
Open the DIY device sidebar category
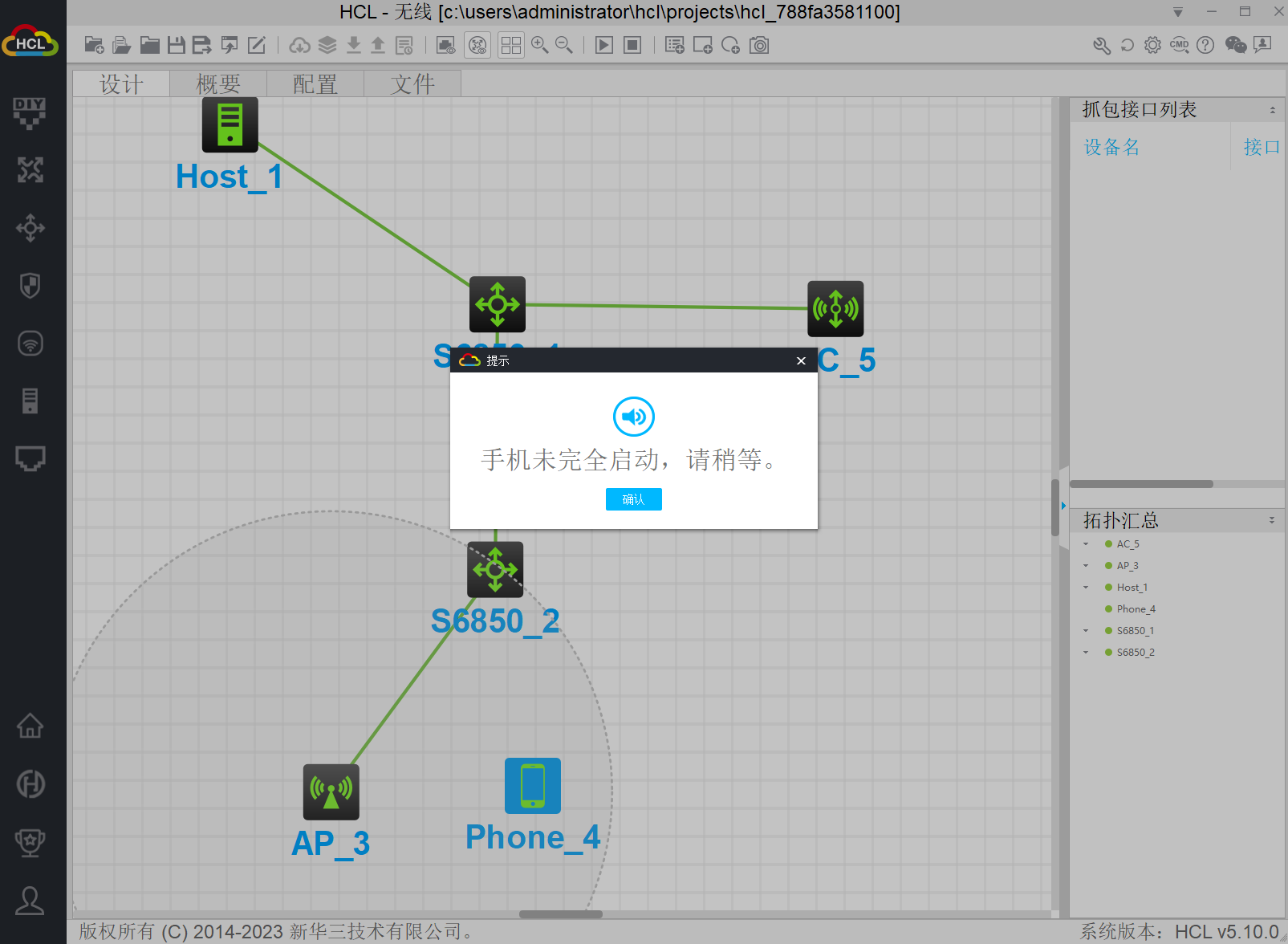[x=30, y=113]
